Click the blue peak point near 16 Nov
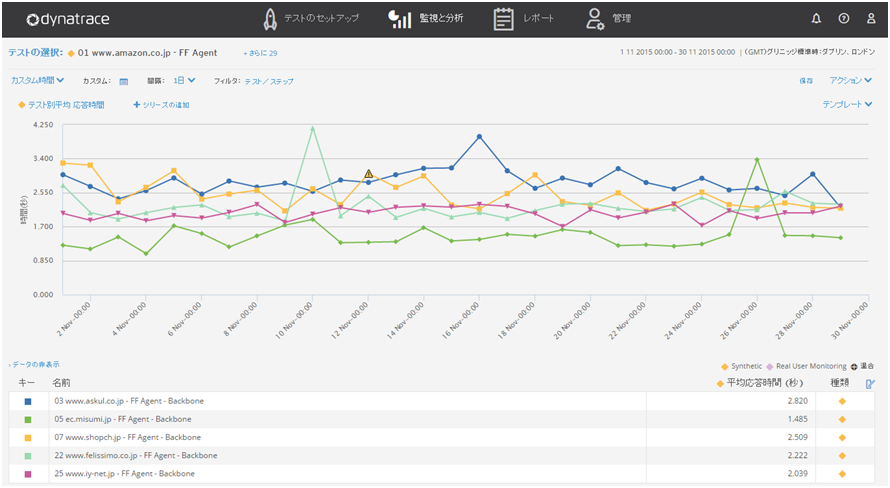The height and width of the screenshot is (488, 890). 480,137
